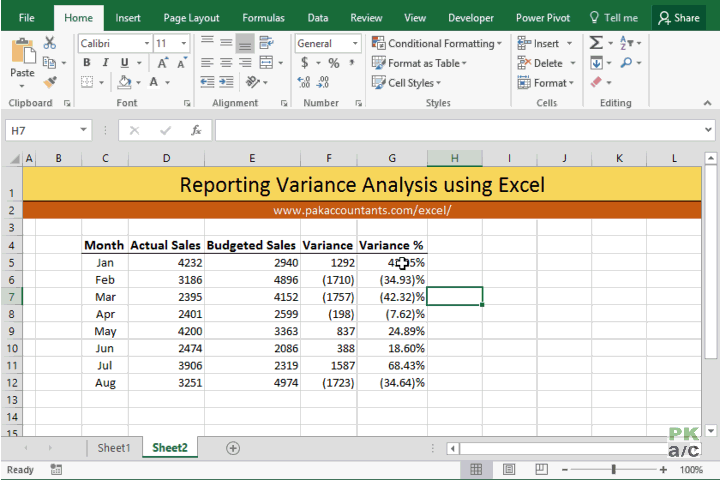Screen dimensions: 720x480
Task: Click Find & Select magnifier
Action: [x=626, y=62]
